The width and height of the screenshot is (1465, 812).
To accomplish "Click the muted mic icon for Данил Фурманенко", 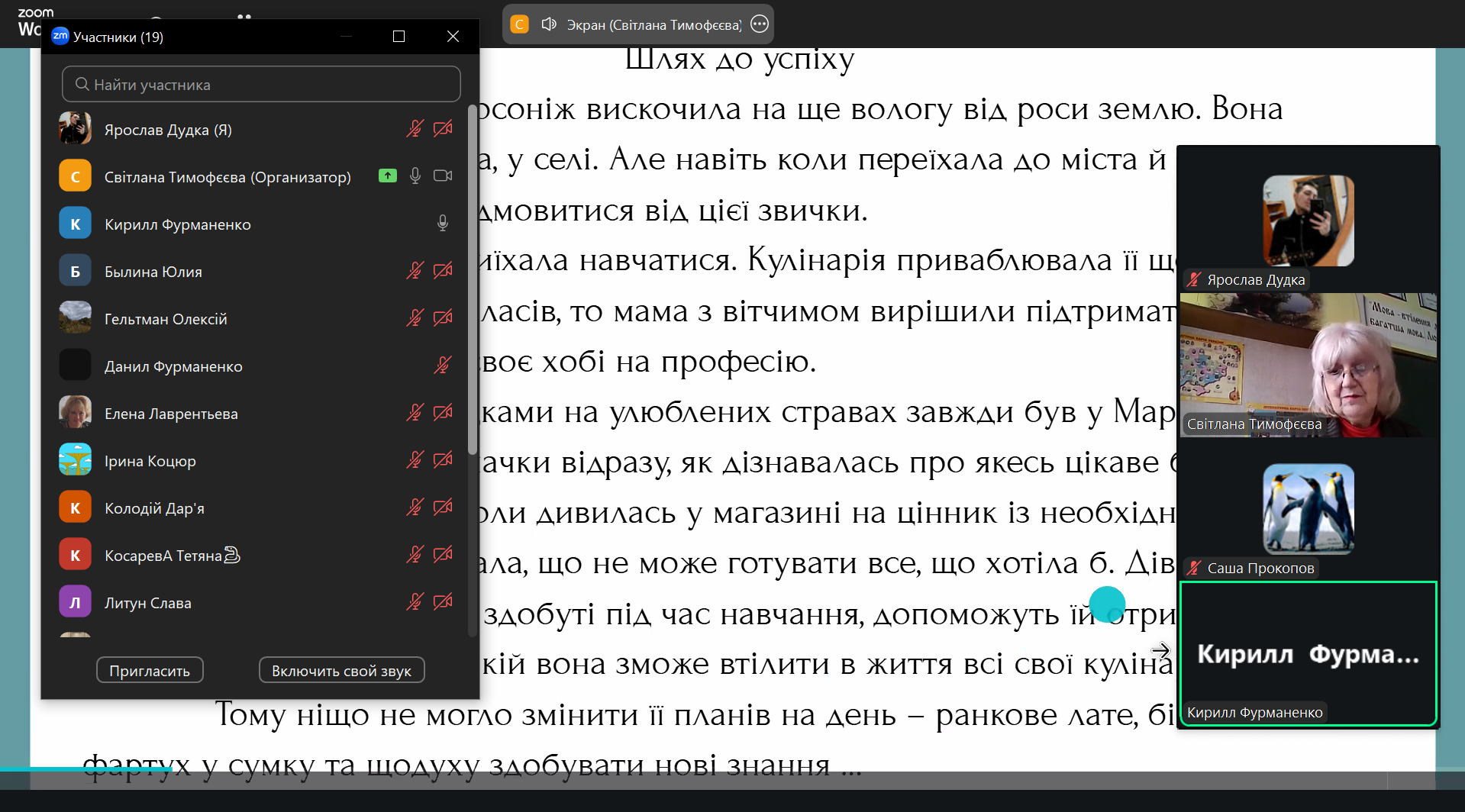I will (x=443, y=366).
